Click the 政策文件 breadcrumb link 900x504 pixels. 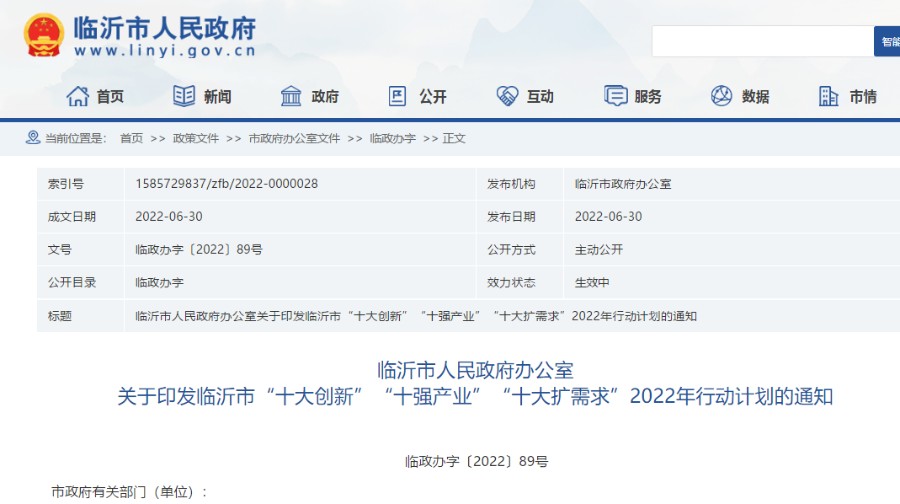(x=196, y=138)
